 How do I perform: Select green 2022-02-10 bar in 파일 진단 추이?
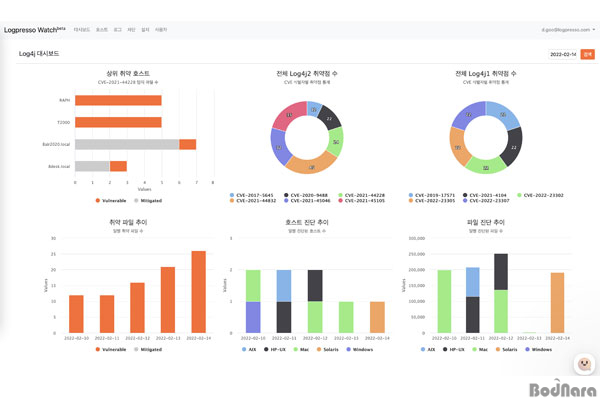pos(444,301)
